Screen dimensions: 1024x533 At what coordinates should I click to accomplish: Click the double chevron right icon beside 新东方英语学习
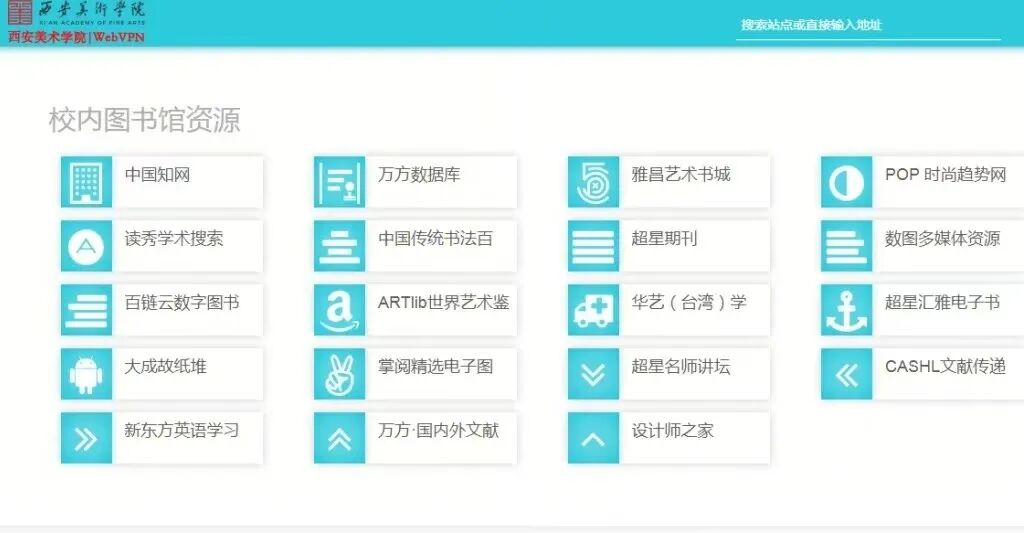tap(86, 438)
